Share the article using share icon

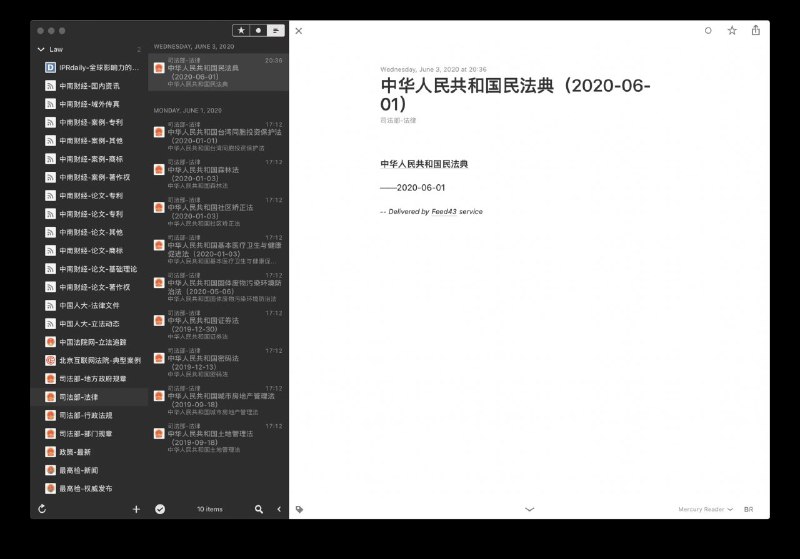(755, 31)
